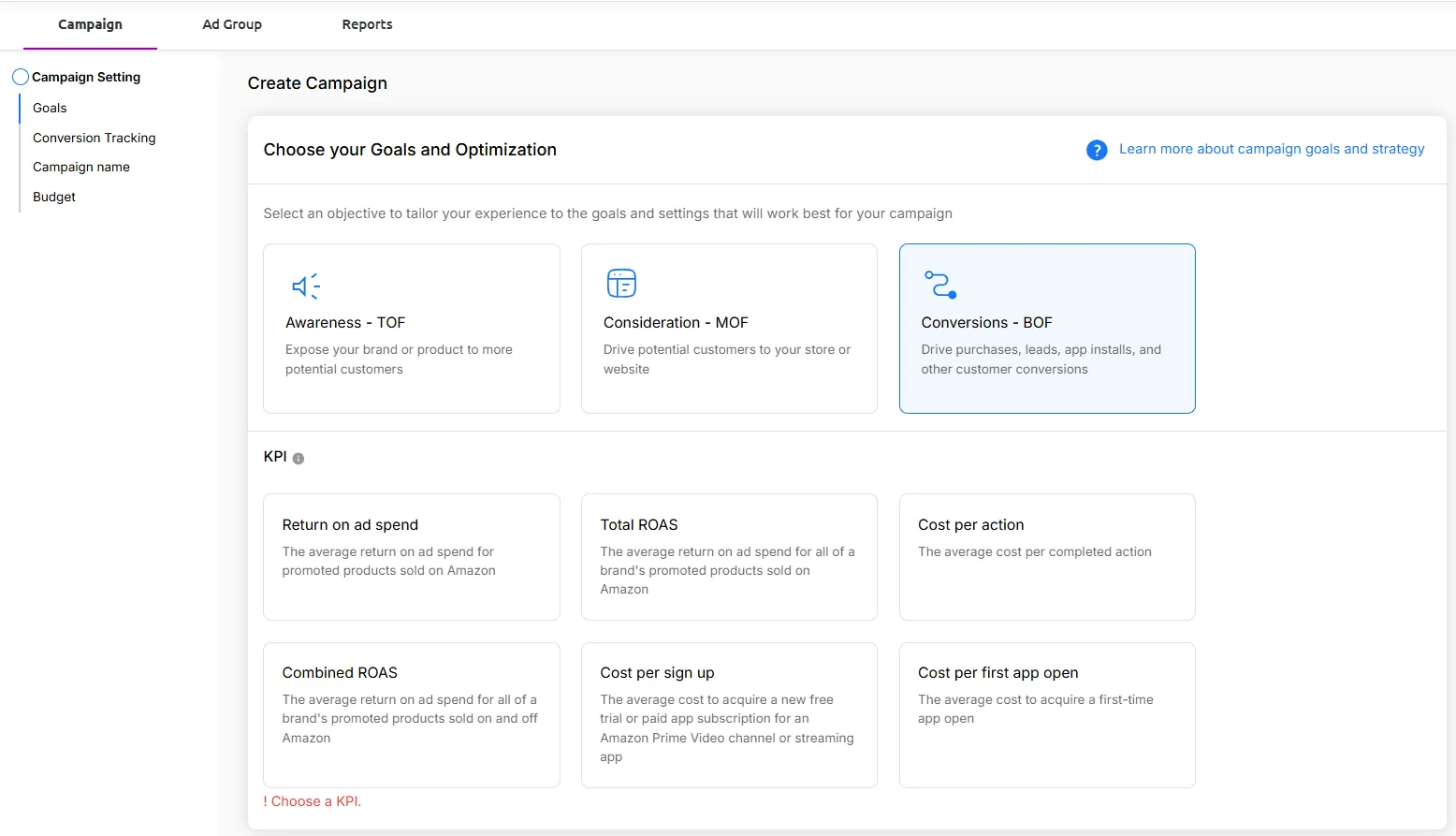Jump to Campaign name section

coord(81,167)
